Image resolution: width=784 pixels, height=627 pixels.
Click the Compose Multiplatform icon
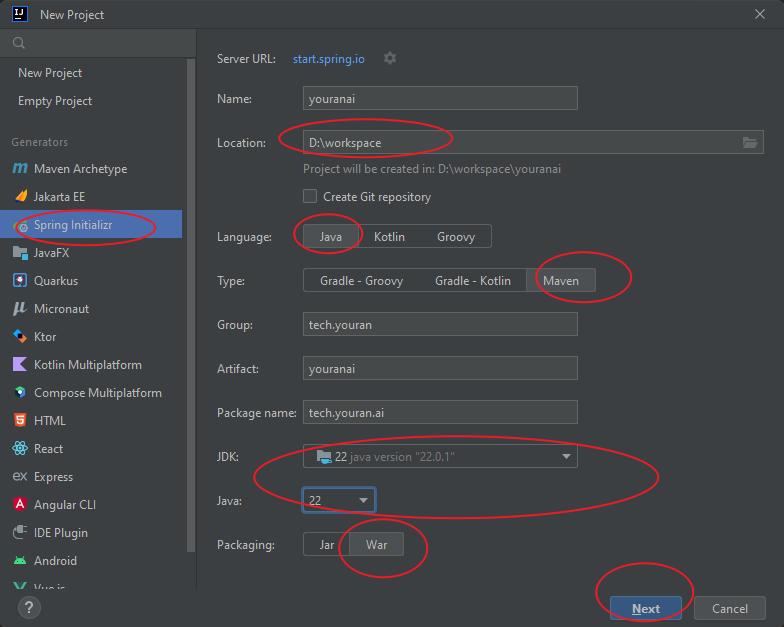[20, 392]
